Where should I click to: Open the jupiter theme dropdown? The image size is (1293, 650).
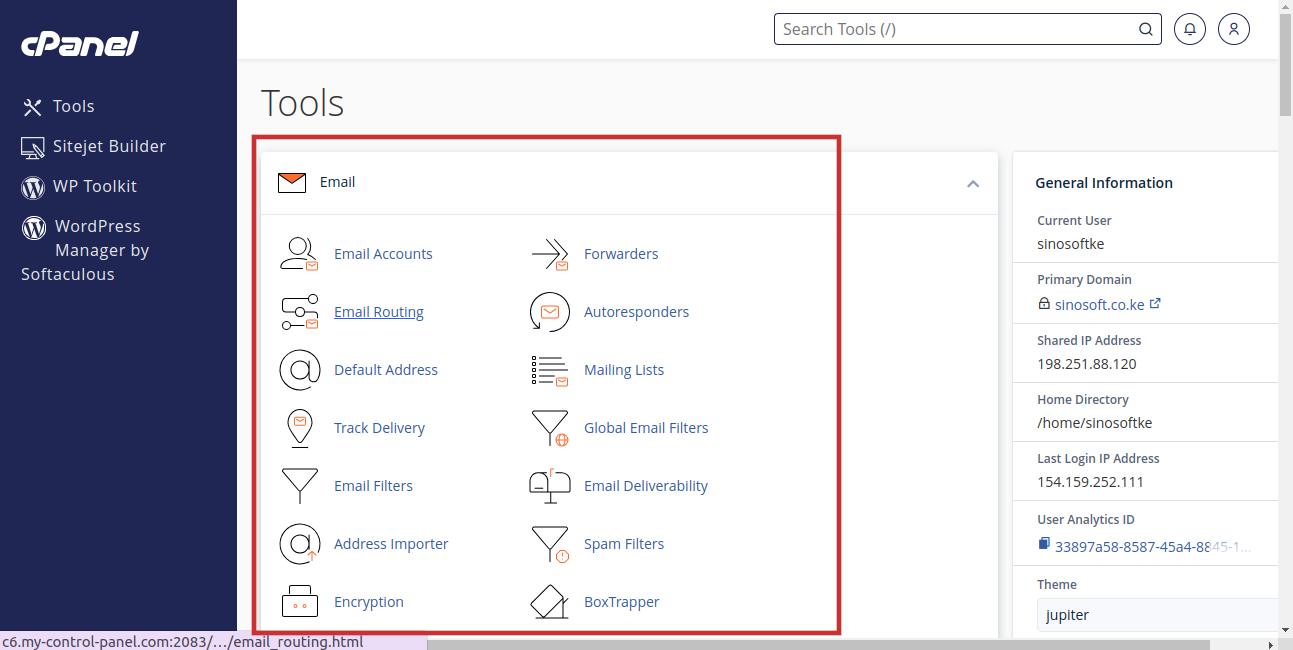(1157, 615)
